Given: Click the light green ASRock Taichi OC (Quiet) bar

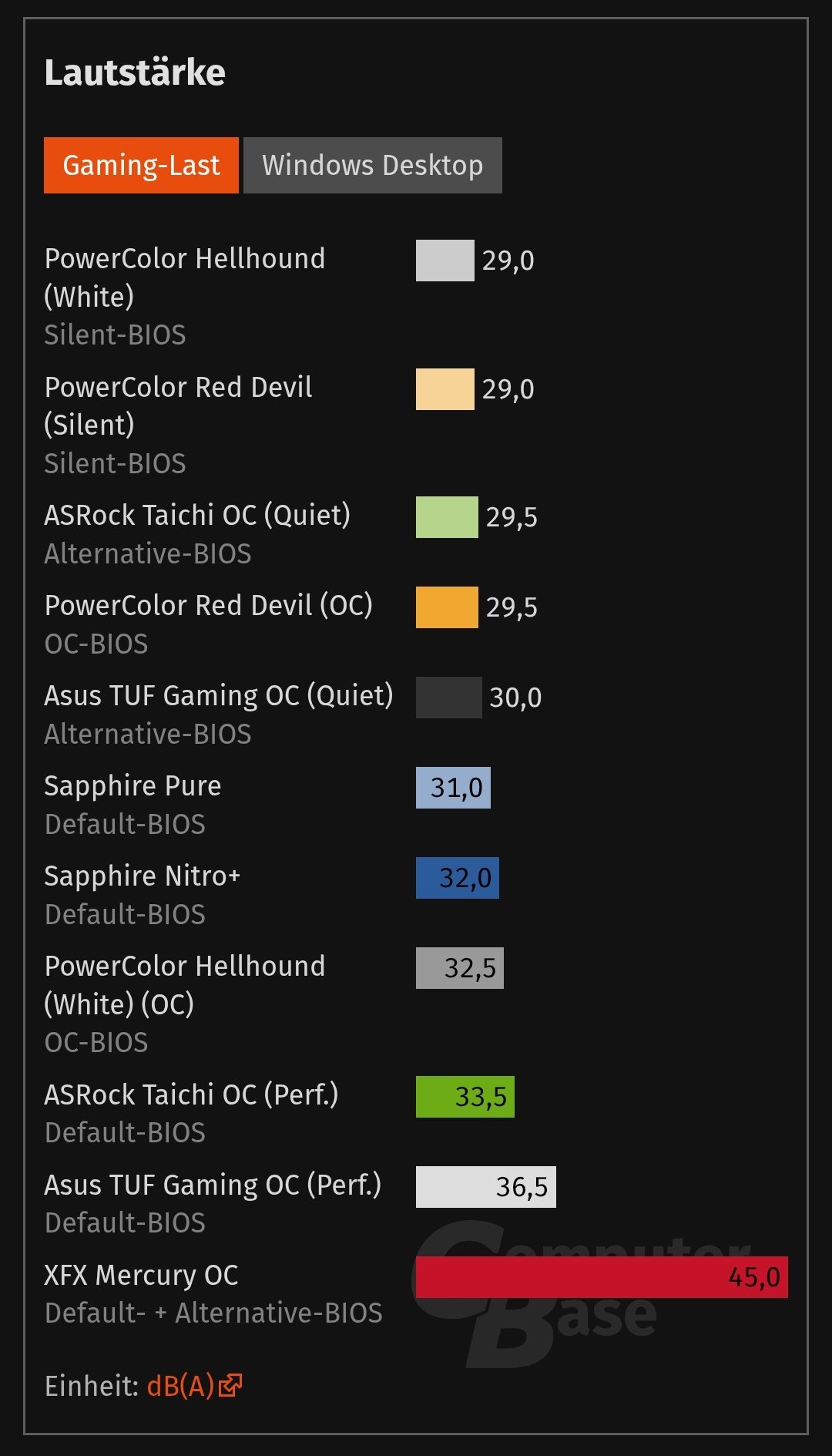Looking at the screenshot, I should pos(447,517).
